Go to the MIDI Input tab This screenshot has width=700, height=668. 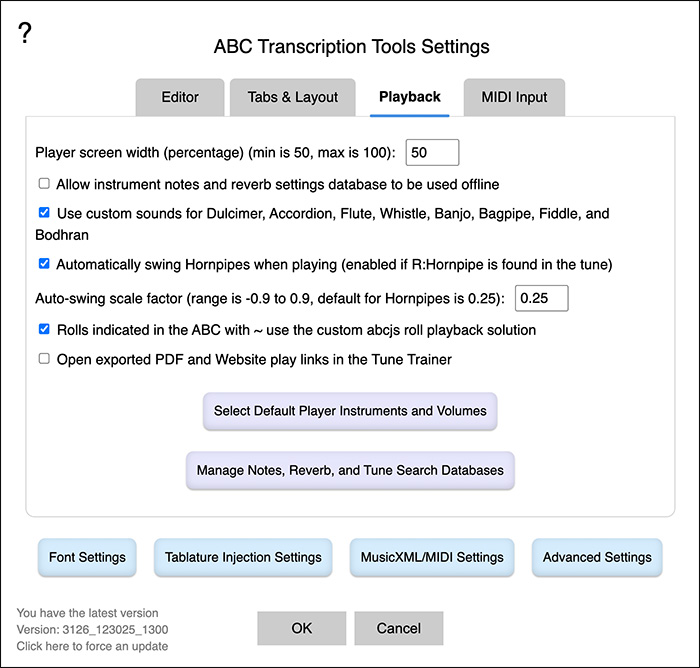(x=514, y=97)
